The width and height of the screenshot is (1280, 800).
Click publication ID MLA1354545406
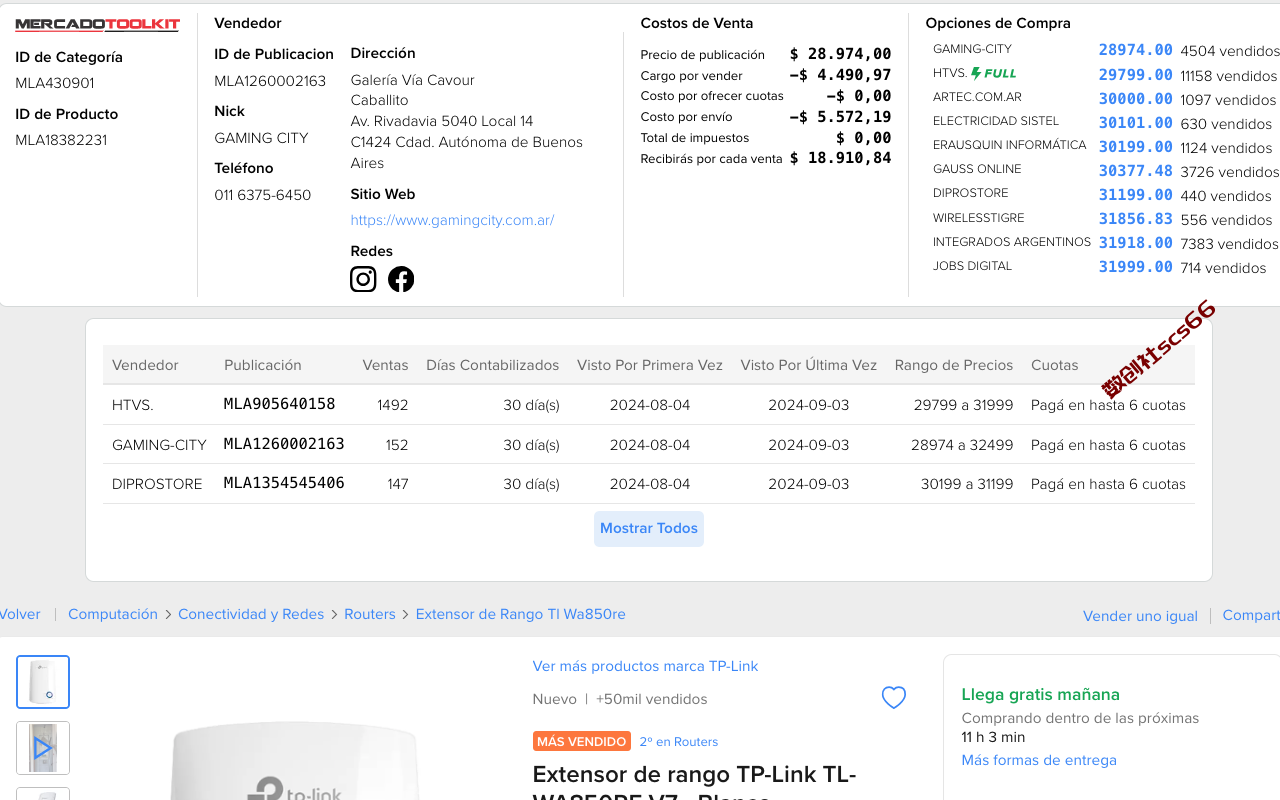[x=284, y=483]
